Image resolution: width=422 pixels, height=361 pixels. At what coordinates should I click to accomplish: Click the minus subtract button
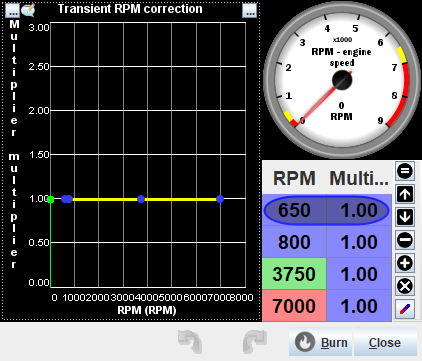[x=405, y=240]
